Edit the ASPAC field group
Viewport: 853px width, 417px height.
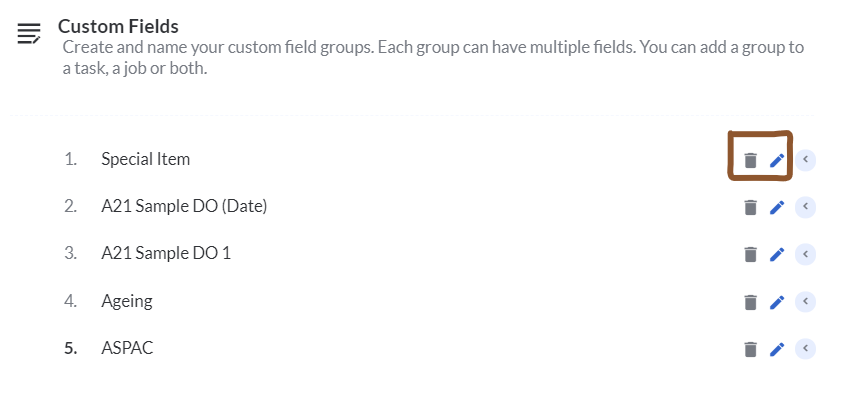777,349
